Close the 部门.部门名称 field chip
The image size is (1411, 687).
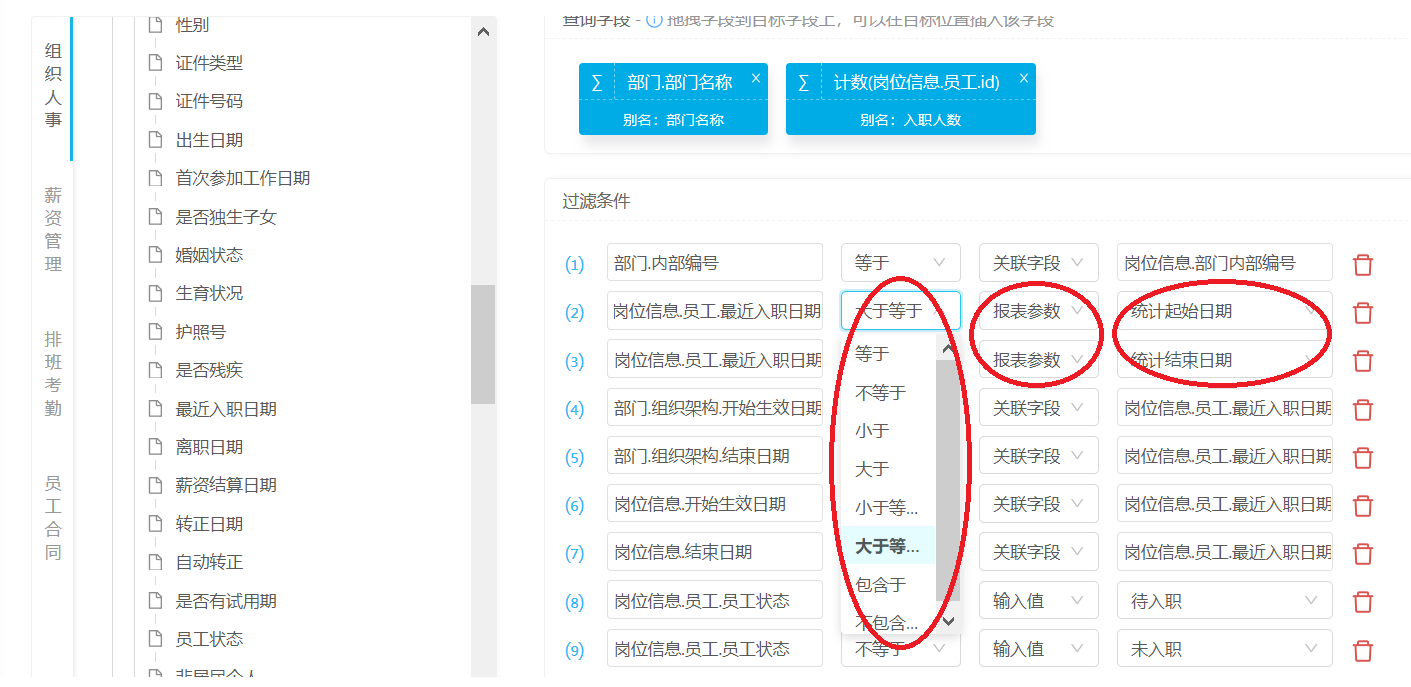pyautogui.click(x=756, y=78)
